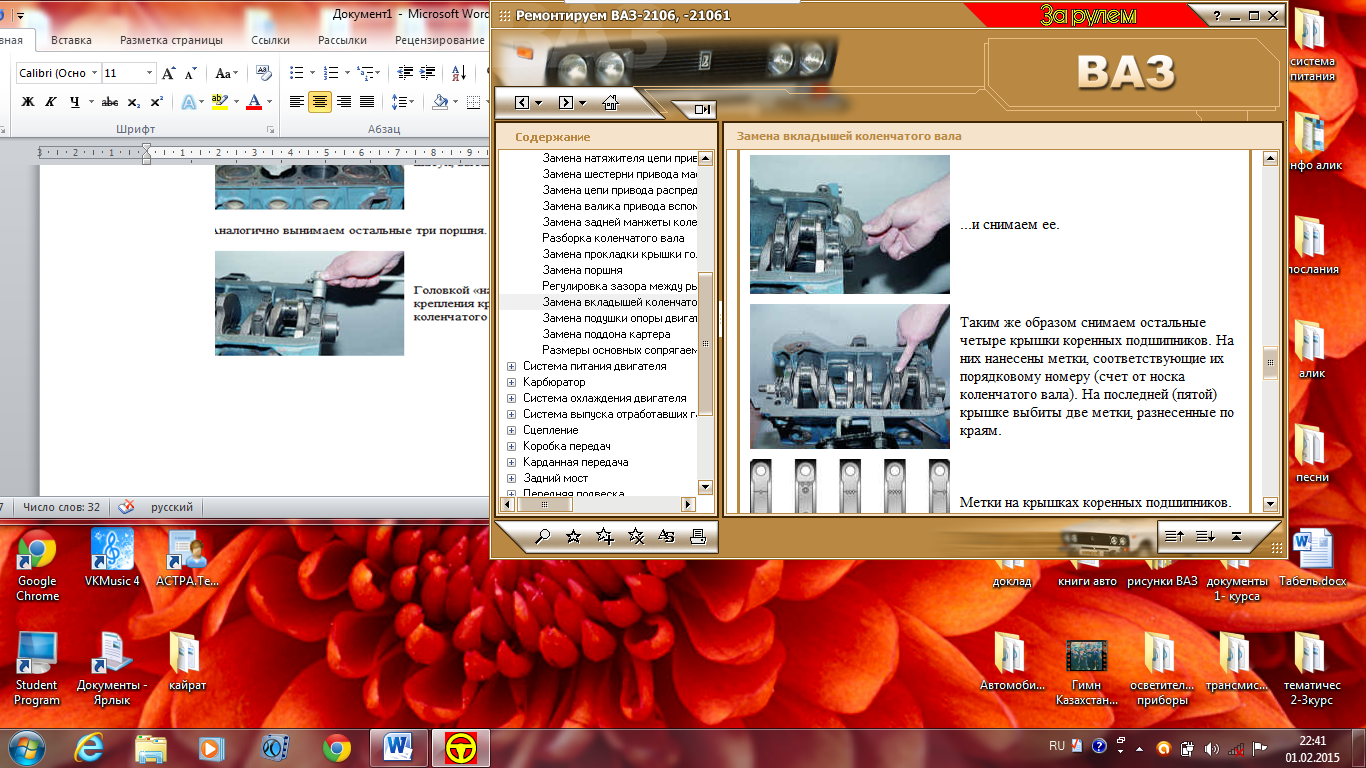Apply bold formatting in Word
This screenshot has height=768, width=1366.
coord(28,102)
